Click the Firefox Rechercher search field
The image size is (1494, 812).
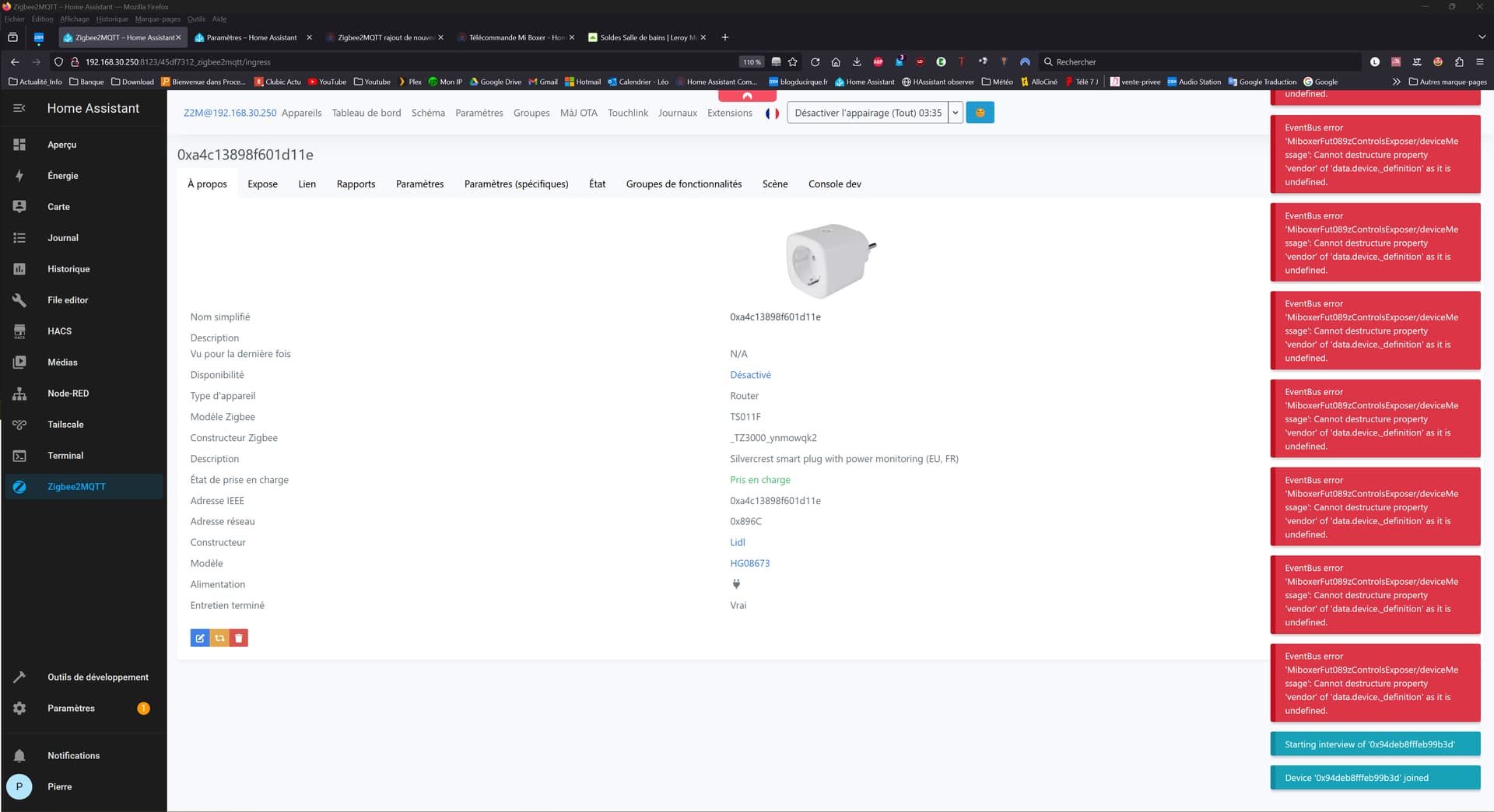(x=1198, y=62)
